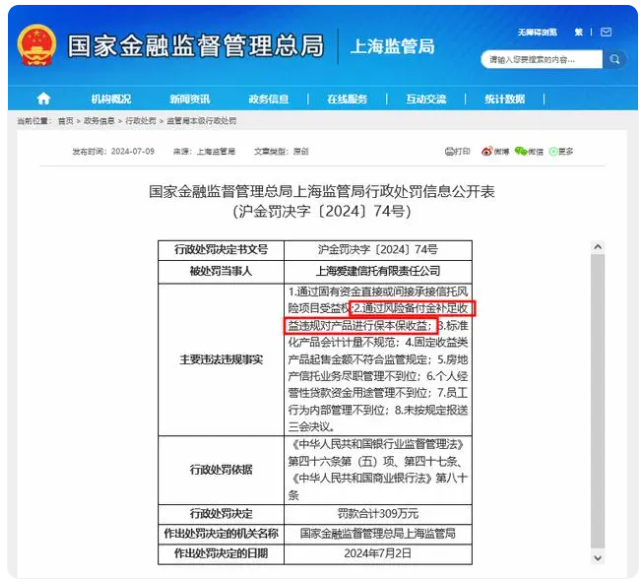Click table cell 被处罚当事人
This screenshot has width=644, height=586.
pyautogui.click(x=221, y=271)
